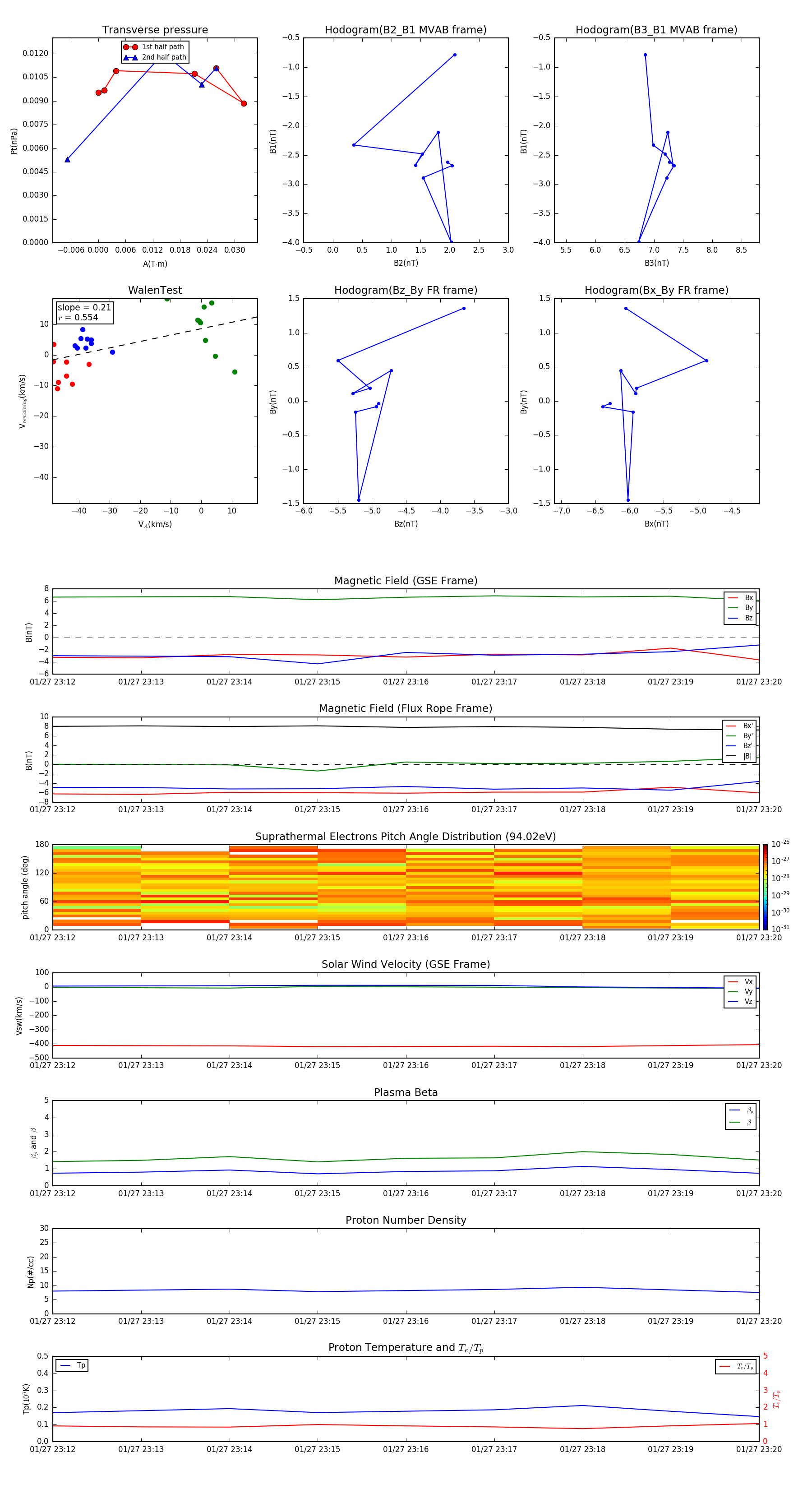Click the lowest blue triangle in Transverse pressure
Image resolution: width=812 pixels, height=1489 pixels.
coord(67,160)
